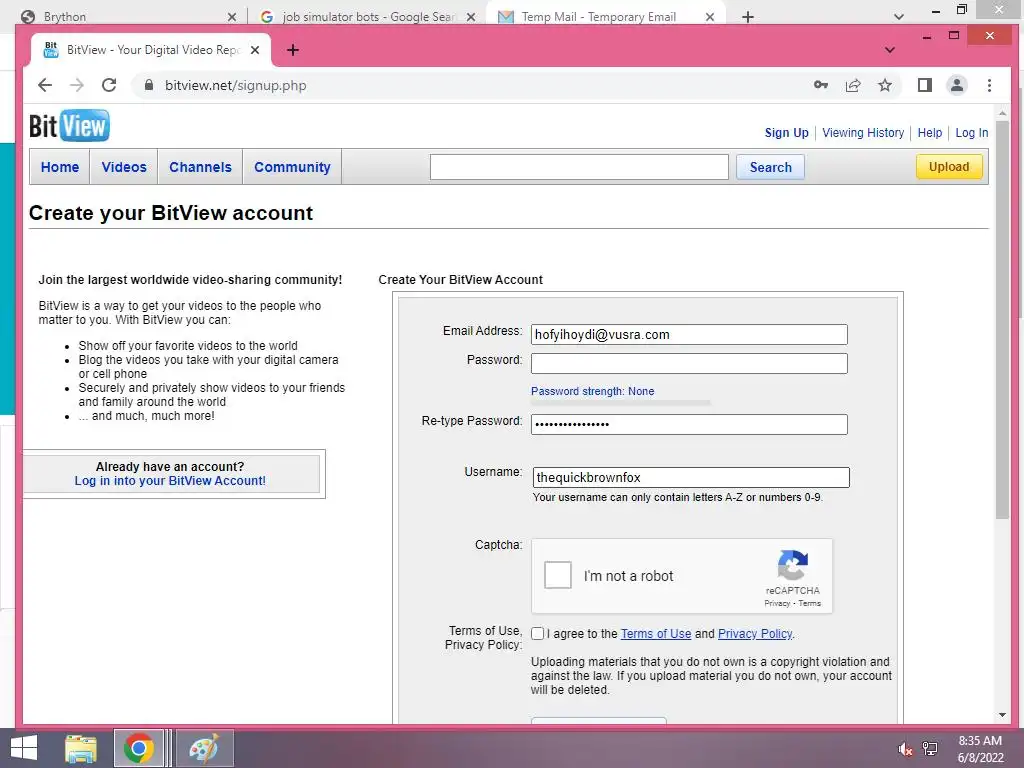Click the BitView logo
Screen dimensions: 1024x768
tap(69, 125)
